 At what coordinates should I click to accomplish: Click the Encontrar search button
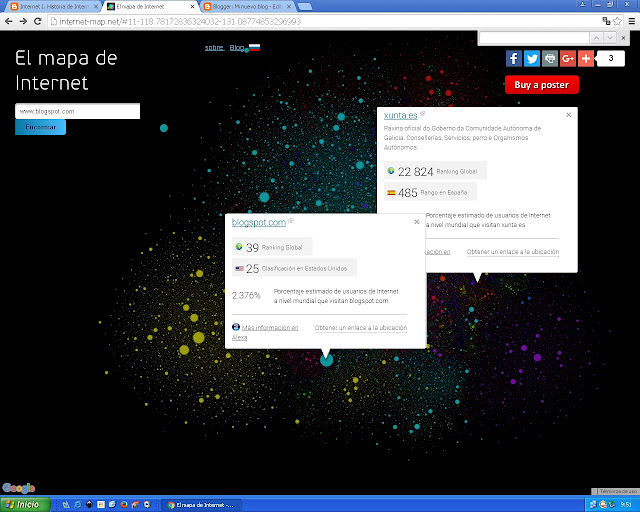point(40,127)
